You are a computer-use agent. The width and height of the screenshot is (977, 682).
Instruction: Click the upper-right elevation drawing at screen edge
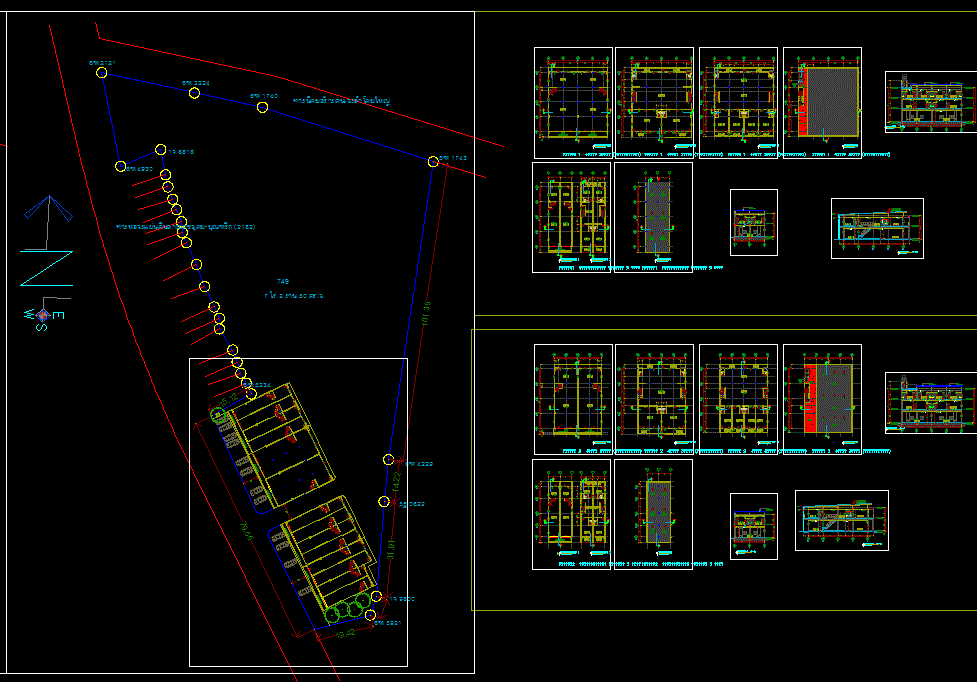tap(930, 102)
